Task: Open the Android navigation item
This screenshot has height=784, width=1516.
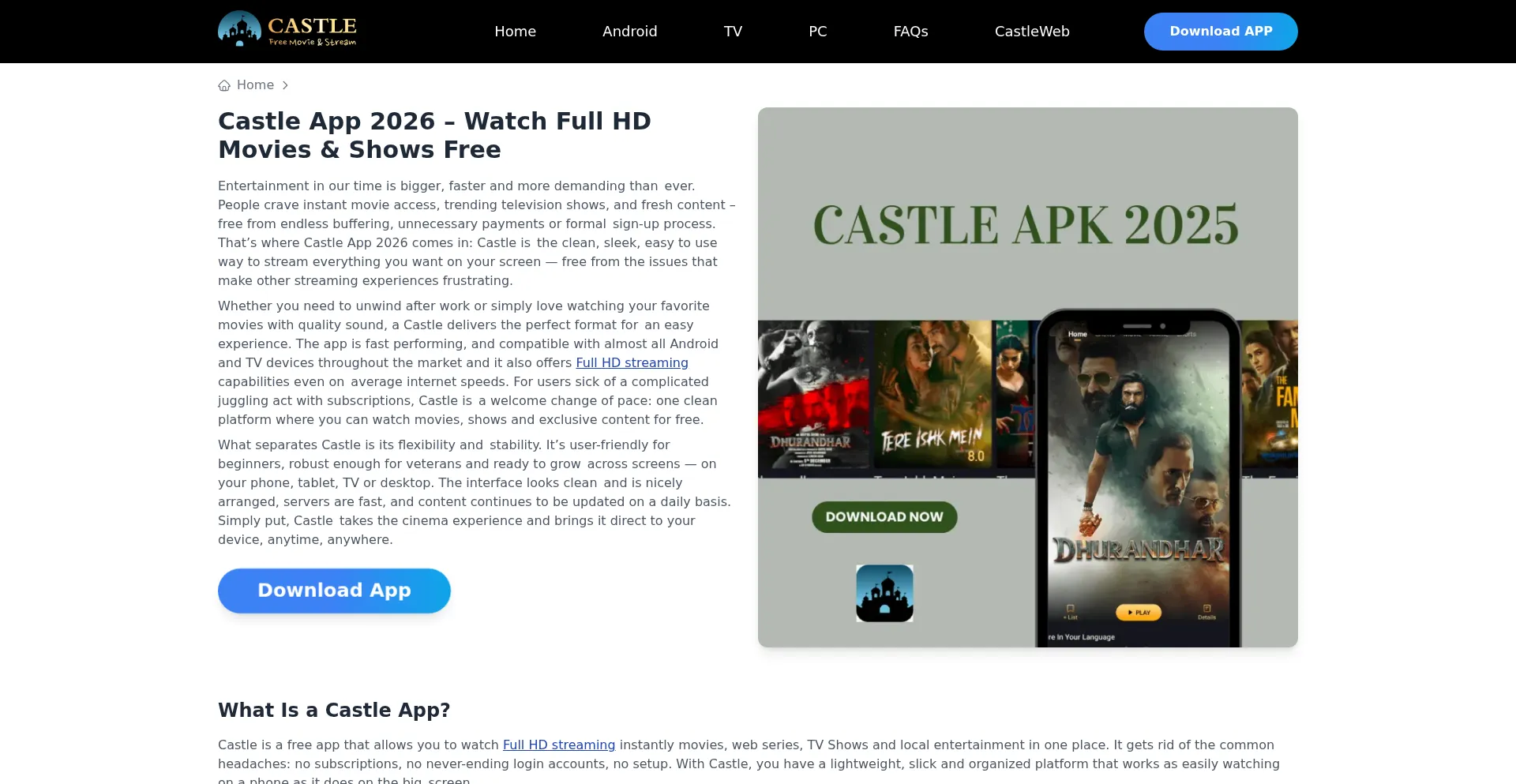Action: coord(629,32)
